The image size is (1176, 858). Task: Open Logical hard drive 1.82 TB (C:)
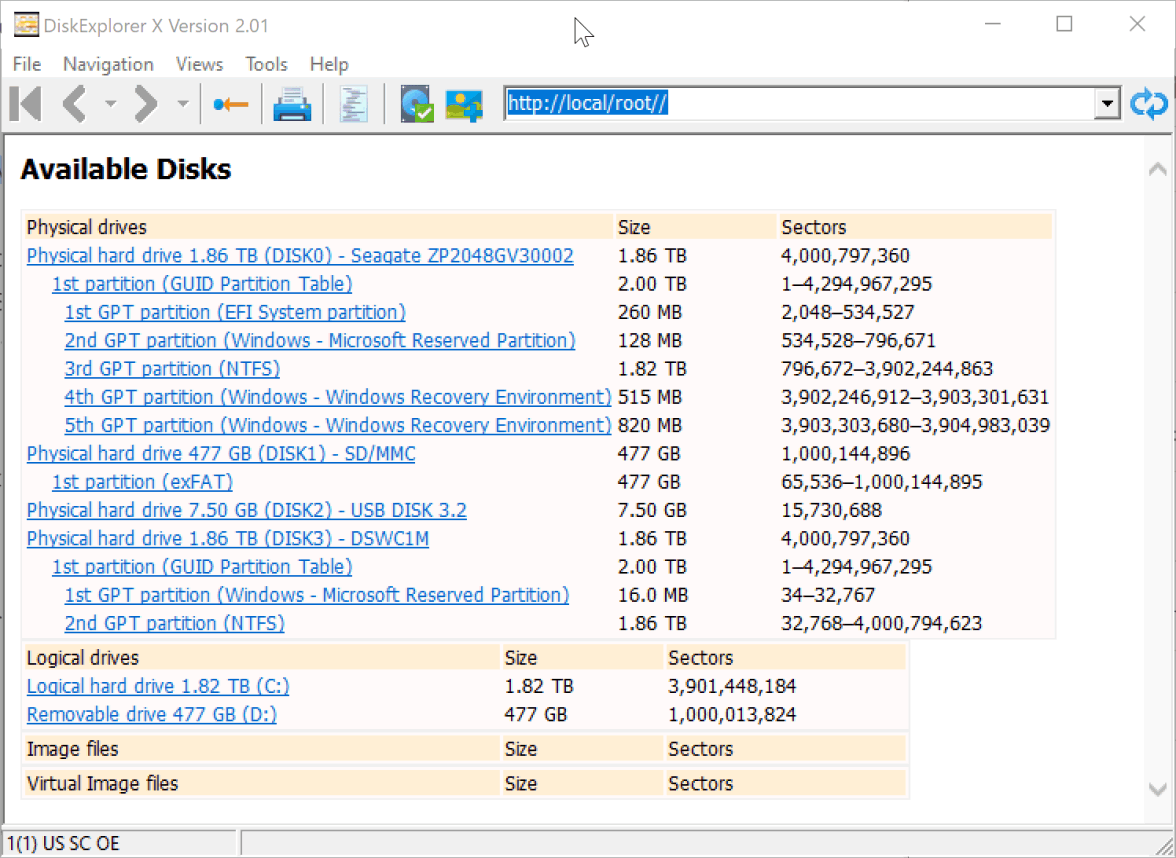(158, 687)
